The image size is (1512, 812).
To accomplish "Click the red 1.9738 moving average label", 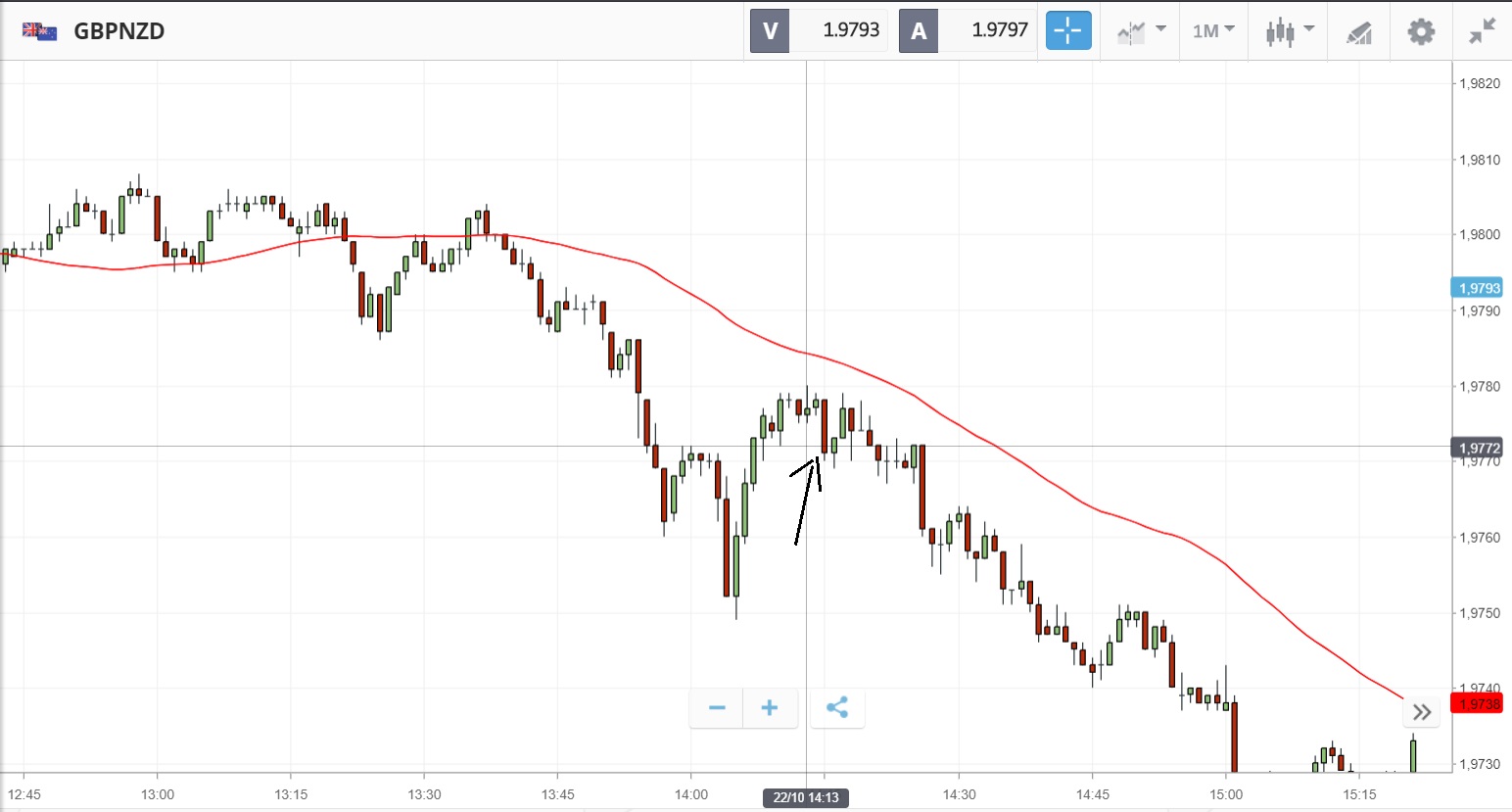I will click(1478, 704).
